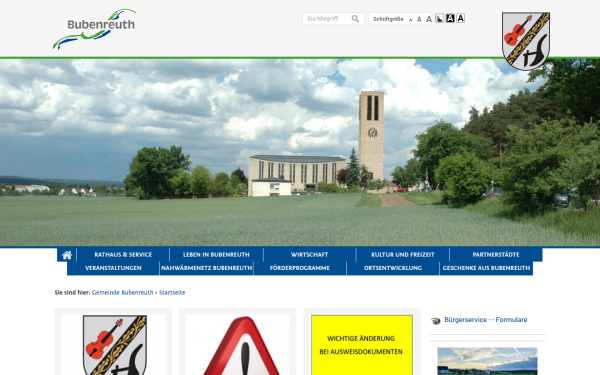Click the small icon beside Bürgerservice
This screenshot has height=375, width=600.
coord(436,321)
